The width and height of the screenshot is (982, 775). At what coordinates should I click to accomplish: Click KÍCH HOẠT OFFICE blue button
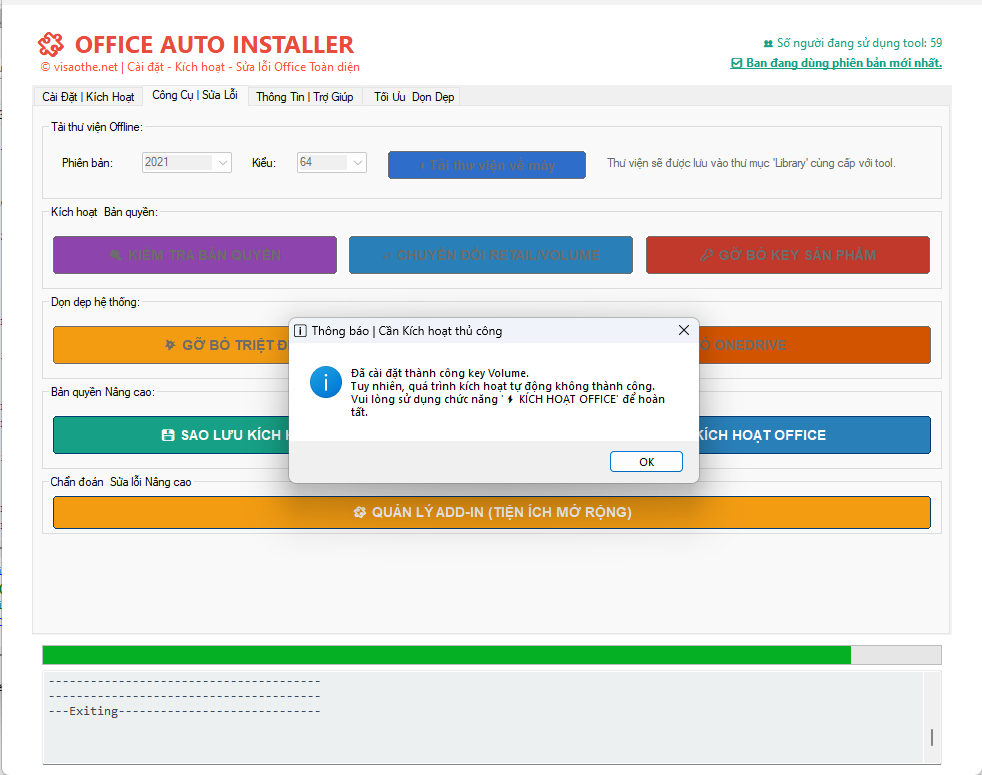814,435
